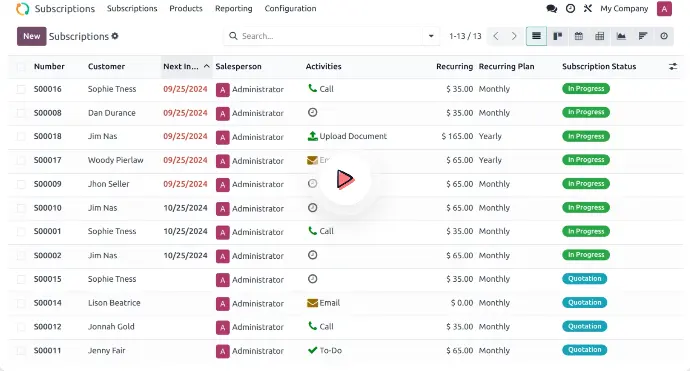This screenshot has height=371, width=690.
Task: Open the Products menu
Action: 186,8
